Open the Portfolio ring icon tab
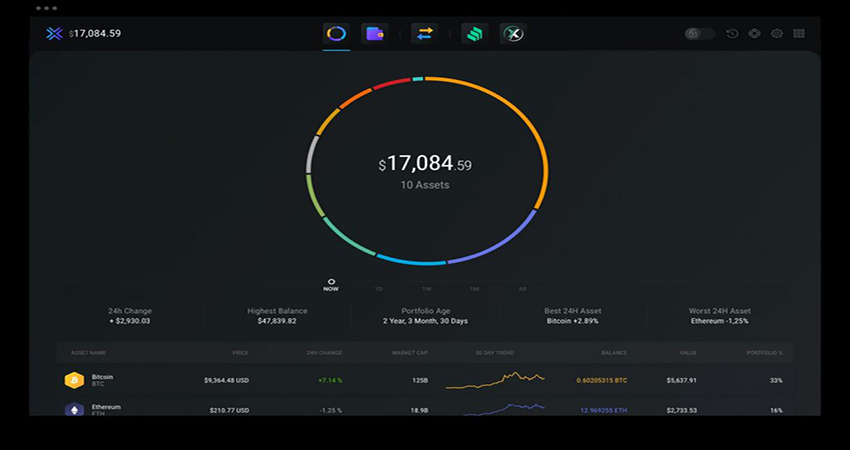Screen dimensions: 850x450 336,34
